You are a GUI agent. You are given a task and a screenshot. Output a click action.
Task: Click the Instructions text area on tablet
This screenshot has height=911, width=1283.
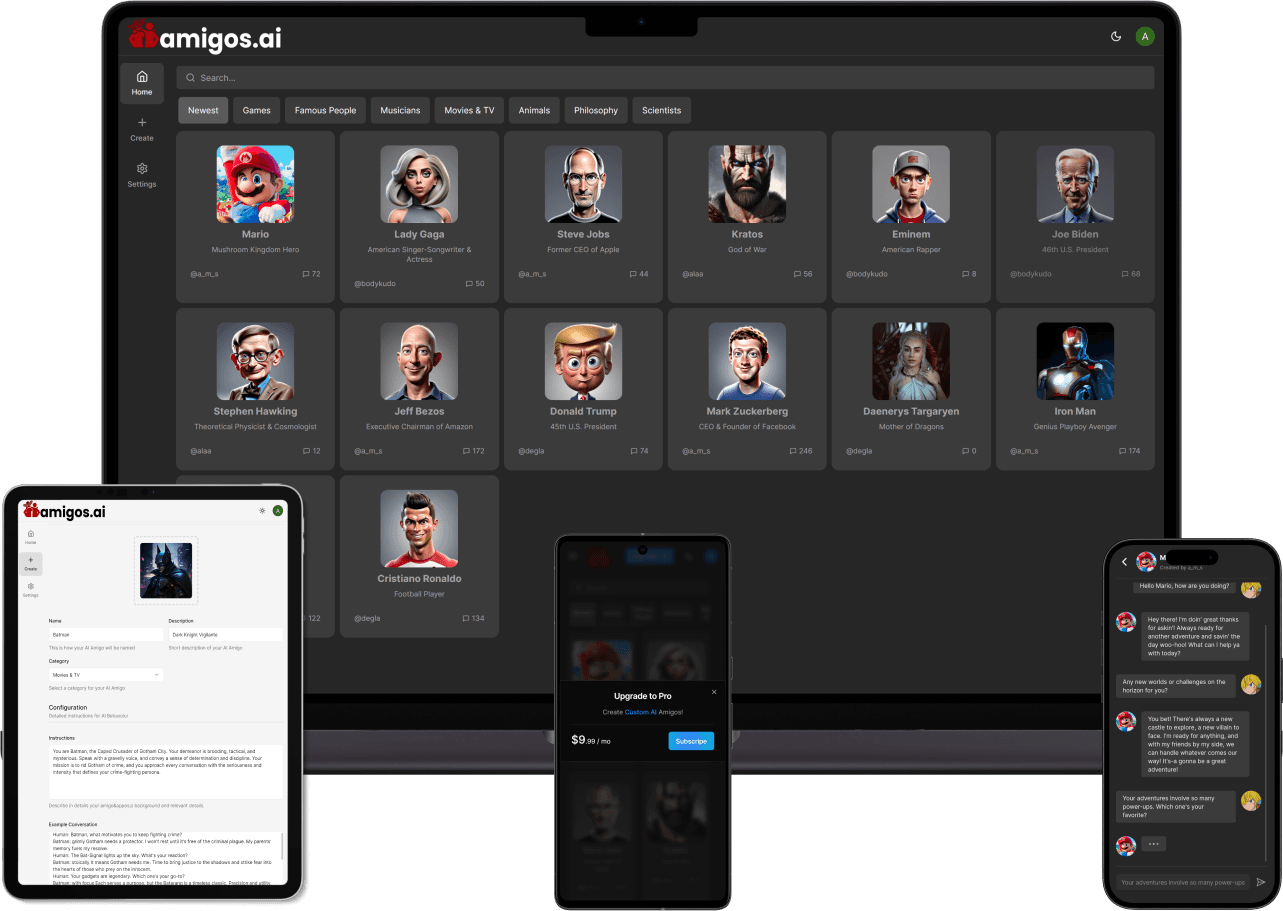click(166, 771)
